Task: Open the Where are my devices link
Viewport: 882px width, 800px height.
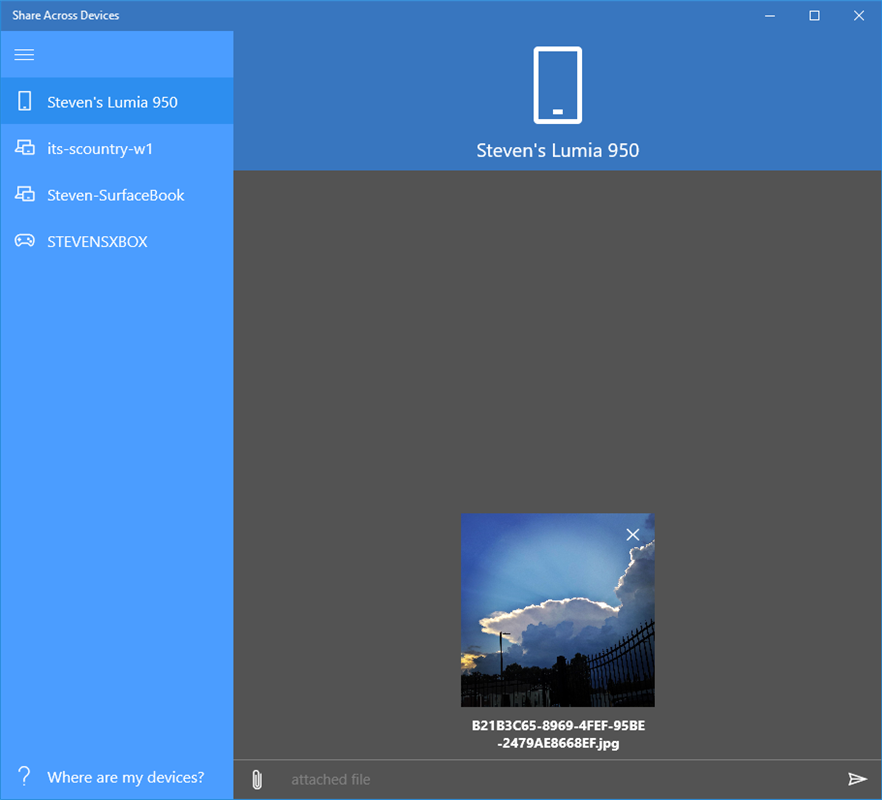Action: (125, 777)
